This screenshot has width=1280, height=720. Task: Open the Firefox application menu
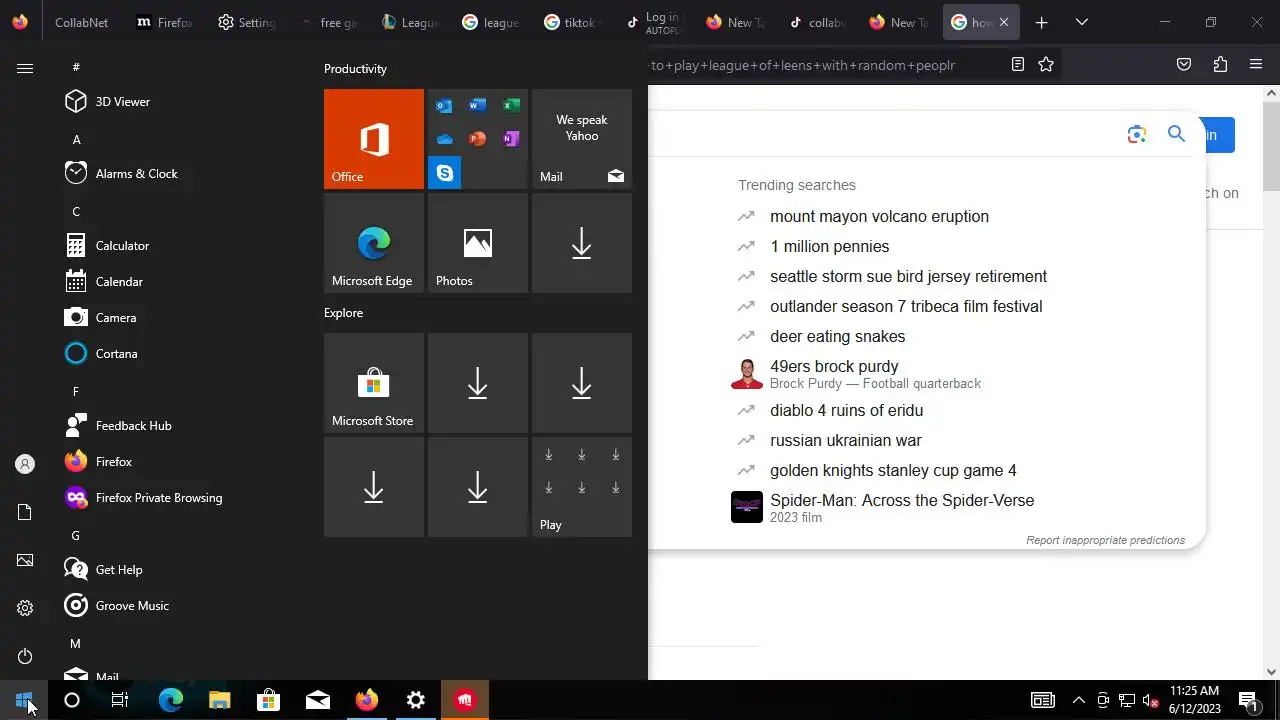pos(1256,64)
